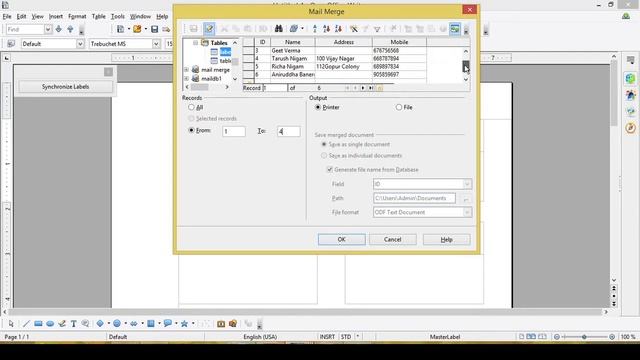This screenshot has height=360, width=640.
Task: Select the Line drawing tool
Action: tap(26, 324)
